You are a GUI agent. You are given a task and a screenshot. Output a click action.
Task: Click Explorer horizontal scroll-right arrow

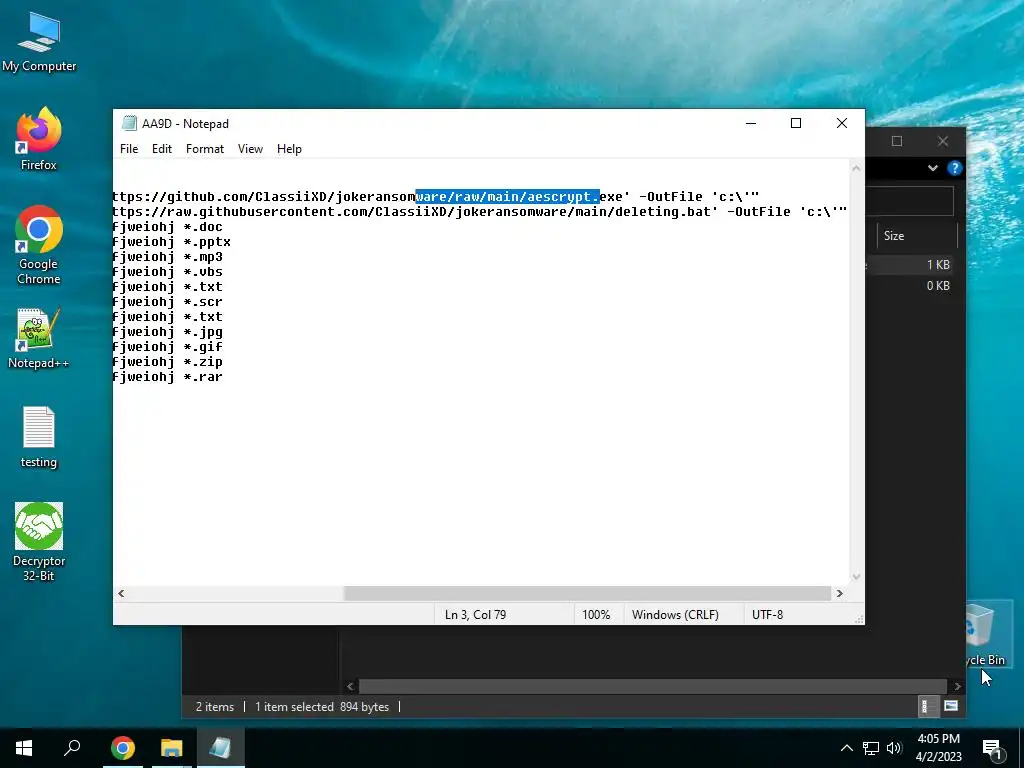957,686
